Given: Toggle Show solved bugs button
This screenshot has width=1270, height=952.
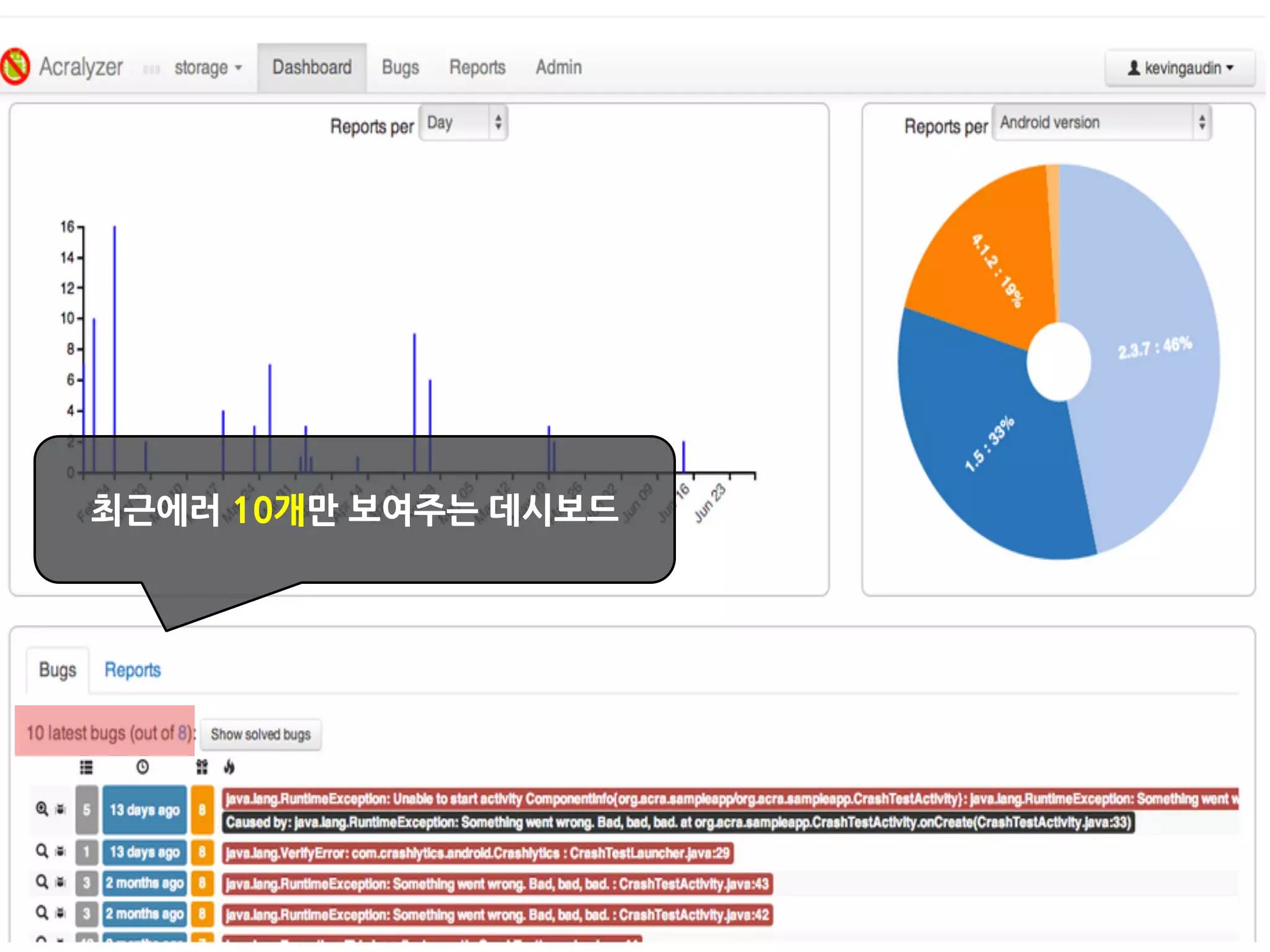Looking at the screenshot, I should pos(260,734).
